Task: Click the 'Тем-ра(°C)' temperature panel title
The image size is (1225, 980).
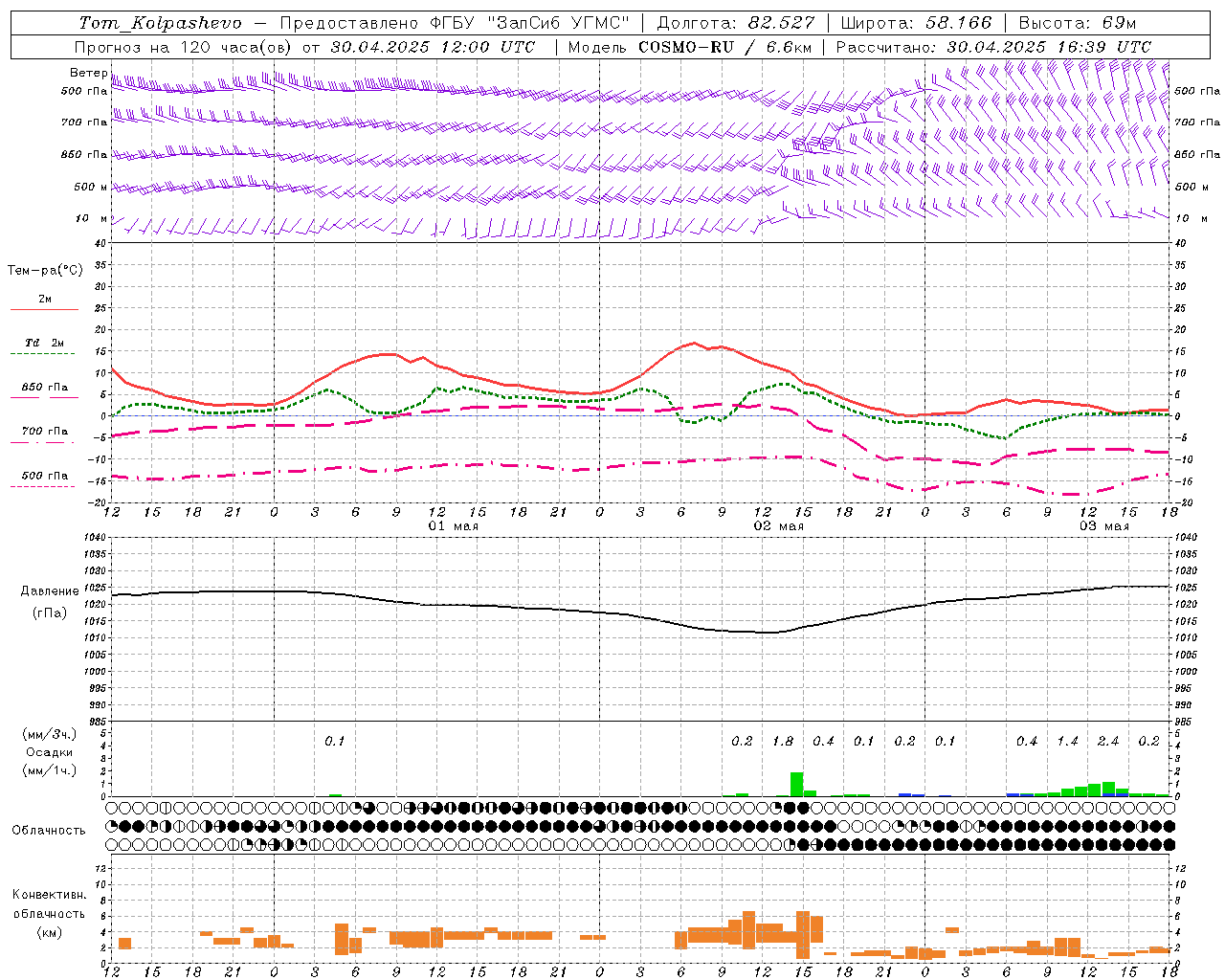Action: point(45,271)
